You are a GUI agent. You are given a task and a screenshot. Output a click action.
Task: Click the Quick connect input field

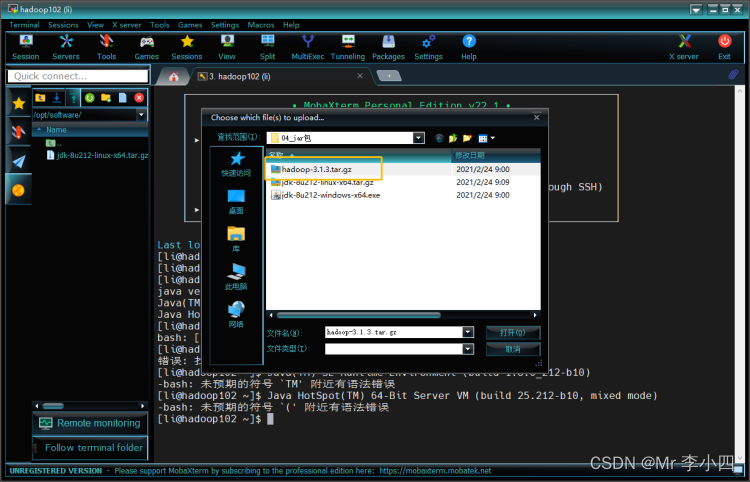coord(77,76)
